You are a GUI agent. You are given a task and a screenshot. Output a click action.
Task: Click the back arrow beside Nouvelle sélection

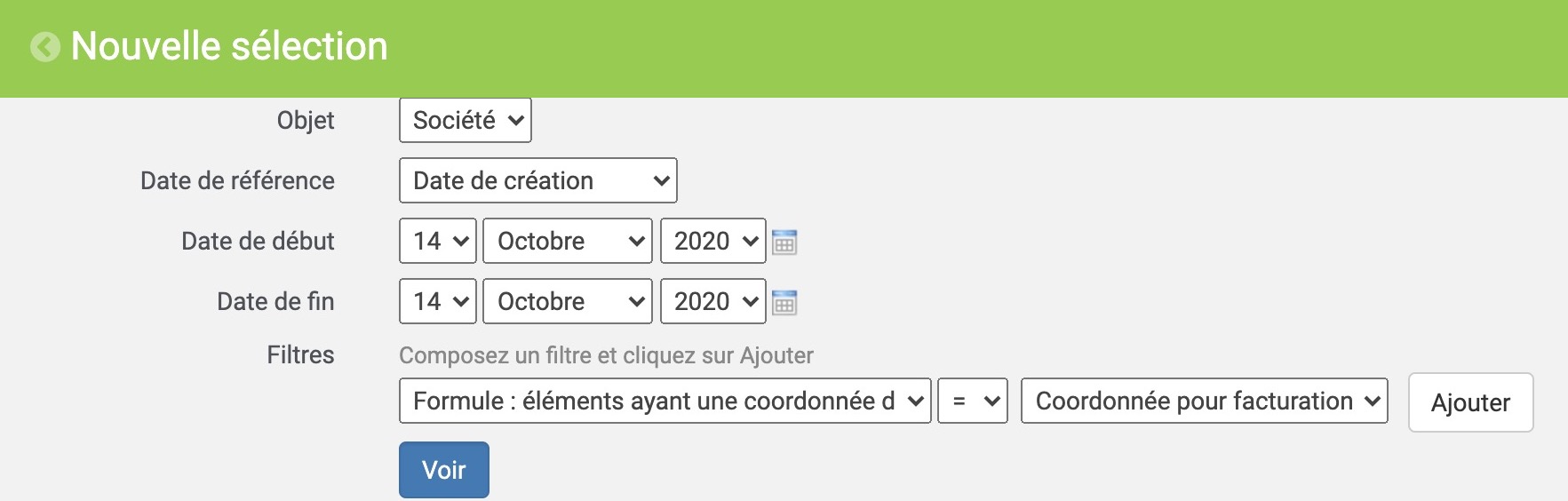pos(45,47)
